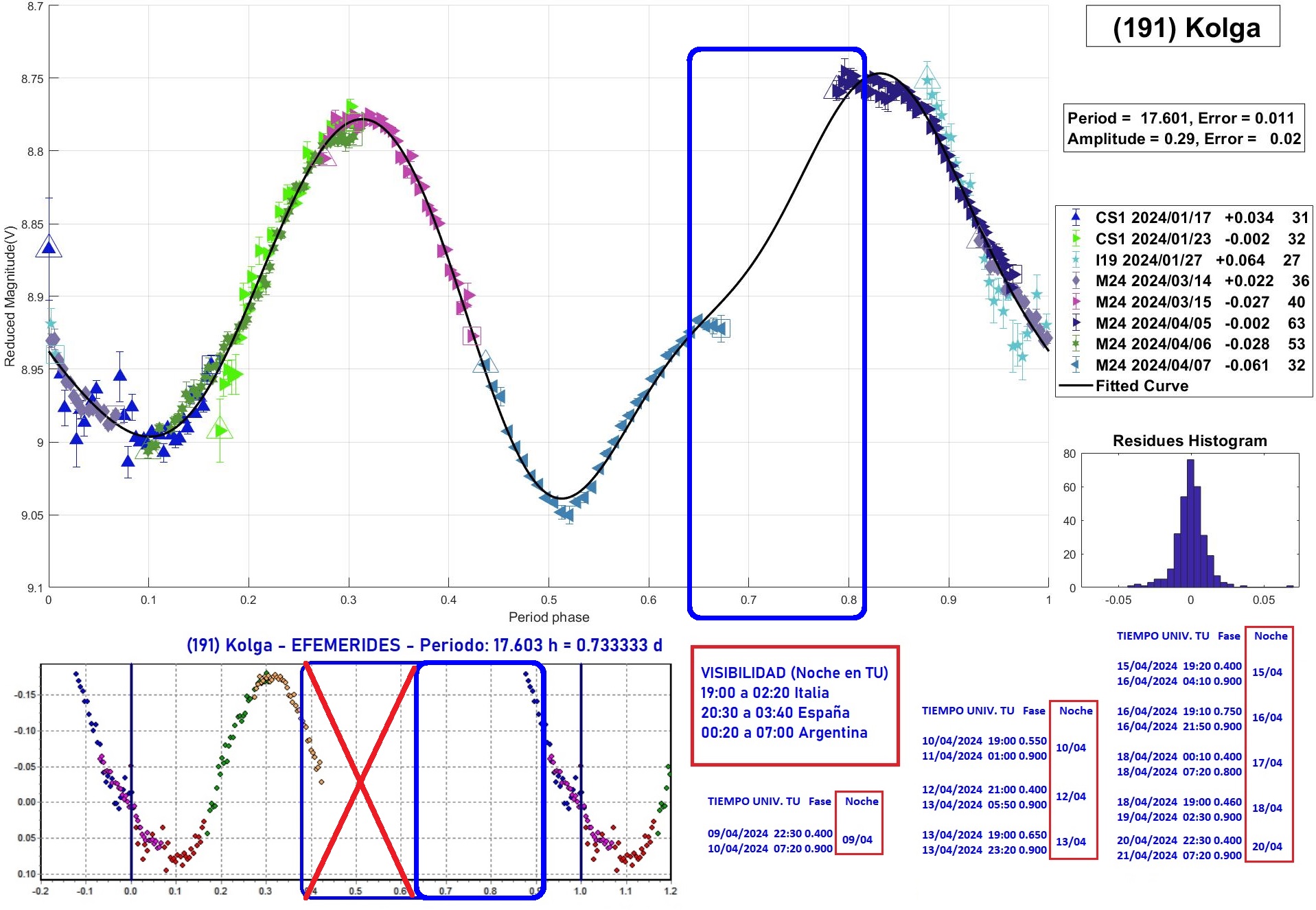Click the 18/04 night label
The image size is (1316, 910).
(1267, 808)
